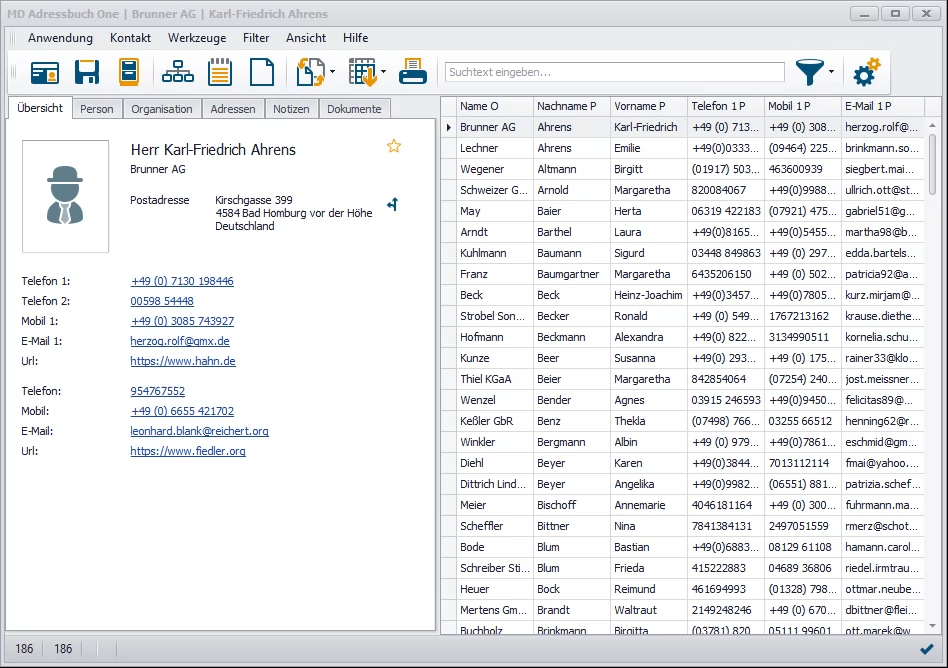Open settings with the gear icon
Screen dimensions: 948x668
coord(866,72)
